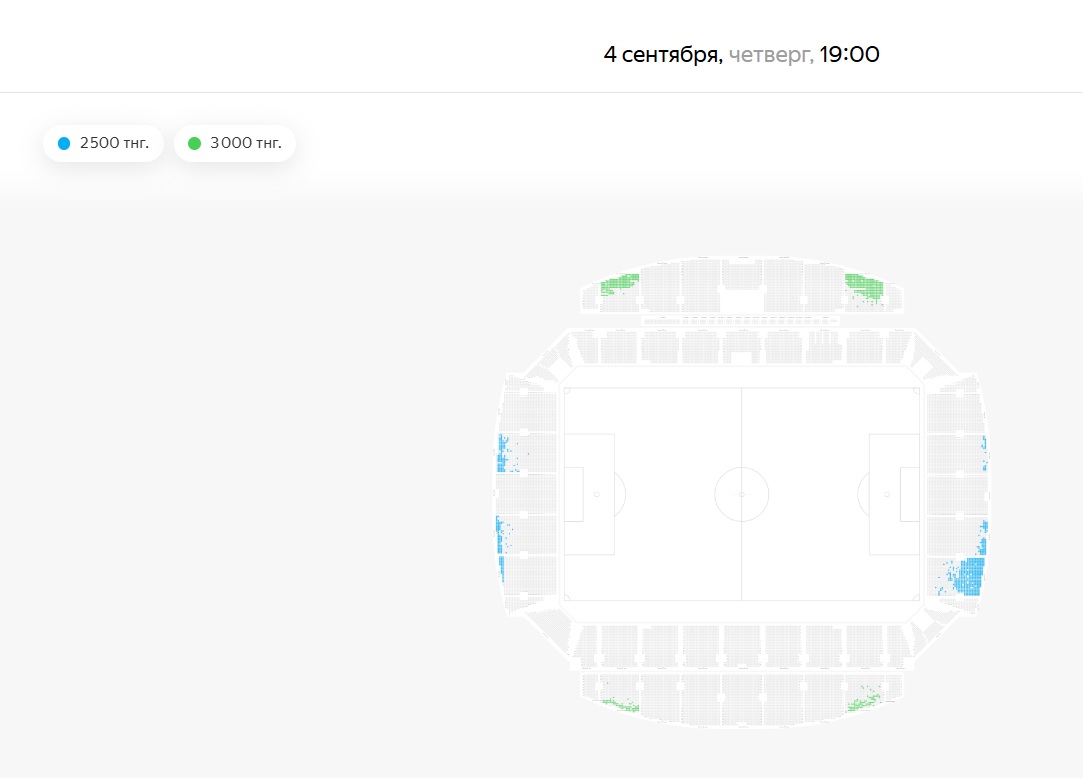
Task: Click the right penalty area on the pitch
Action: 894,495
